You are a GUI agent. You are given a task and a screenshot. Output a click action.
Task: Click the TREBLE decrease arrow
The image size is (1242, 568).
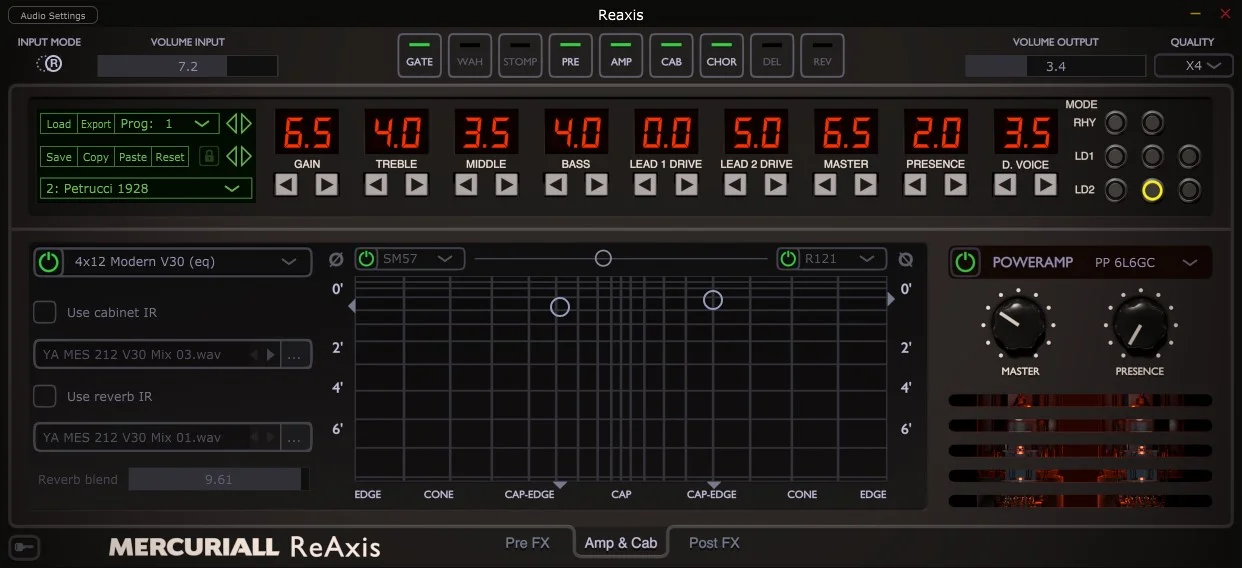[376, 185]
